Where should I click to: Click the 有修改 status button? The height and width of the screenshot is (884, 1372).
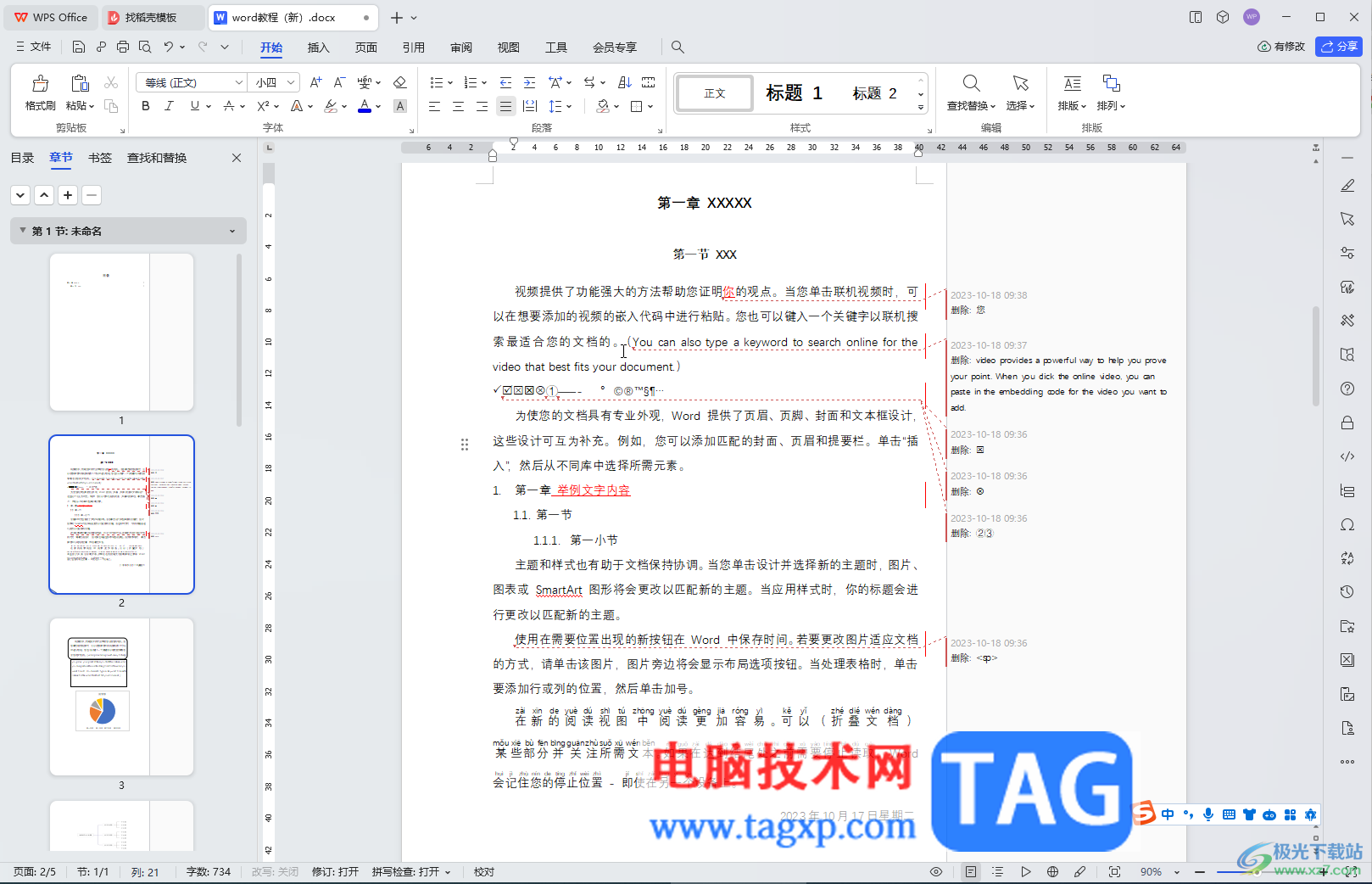point(1281,47)
